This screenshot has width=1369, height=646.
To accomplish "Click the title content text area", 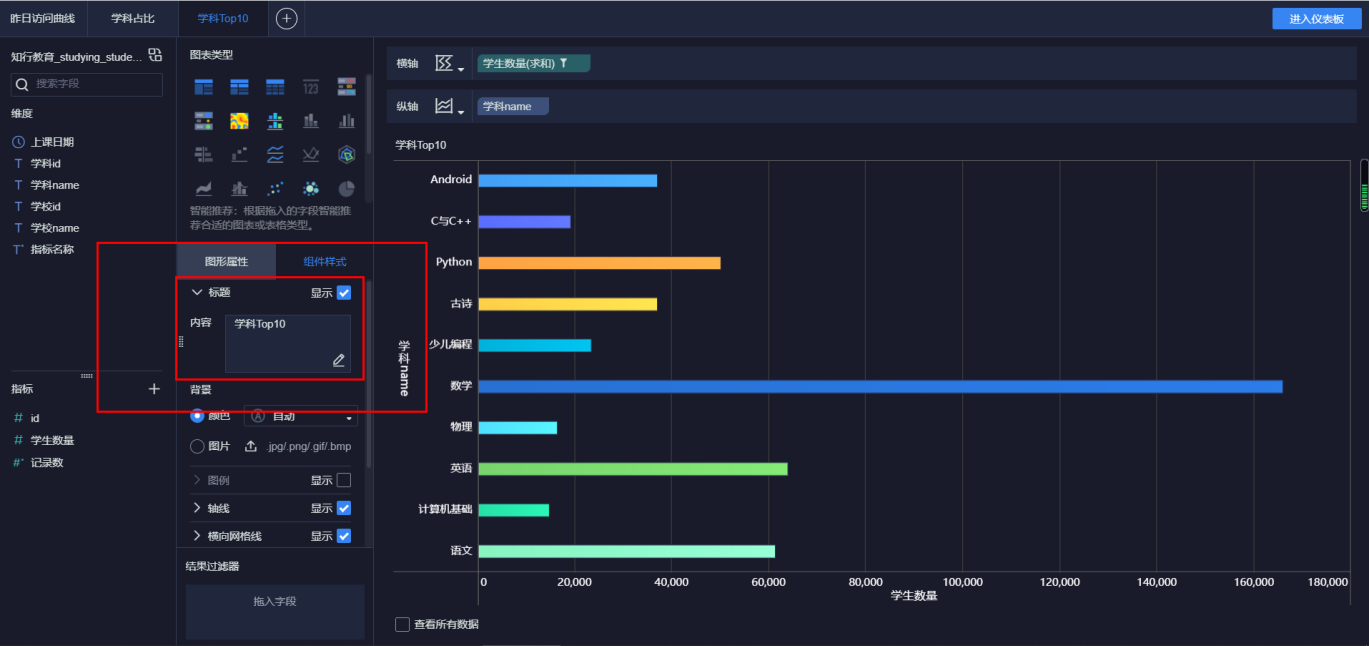I will (x=288, y=343).
